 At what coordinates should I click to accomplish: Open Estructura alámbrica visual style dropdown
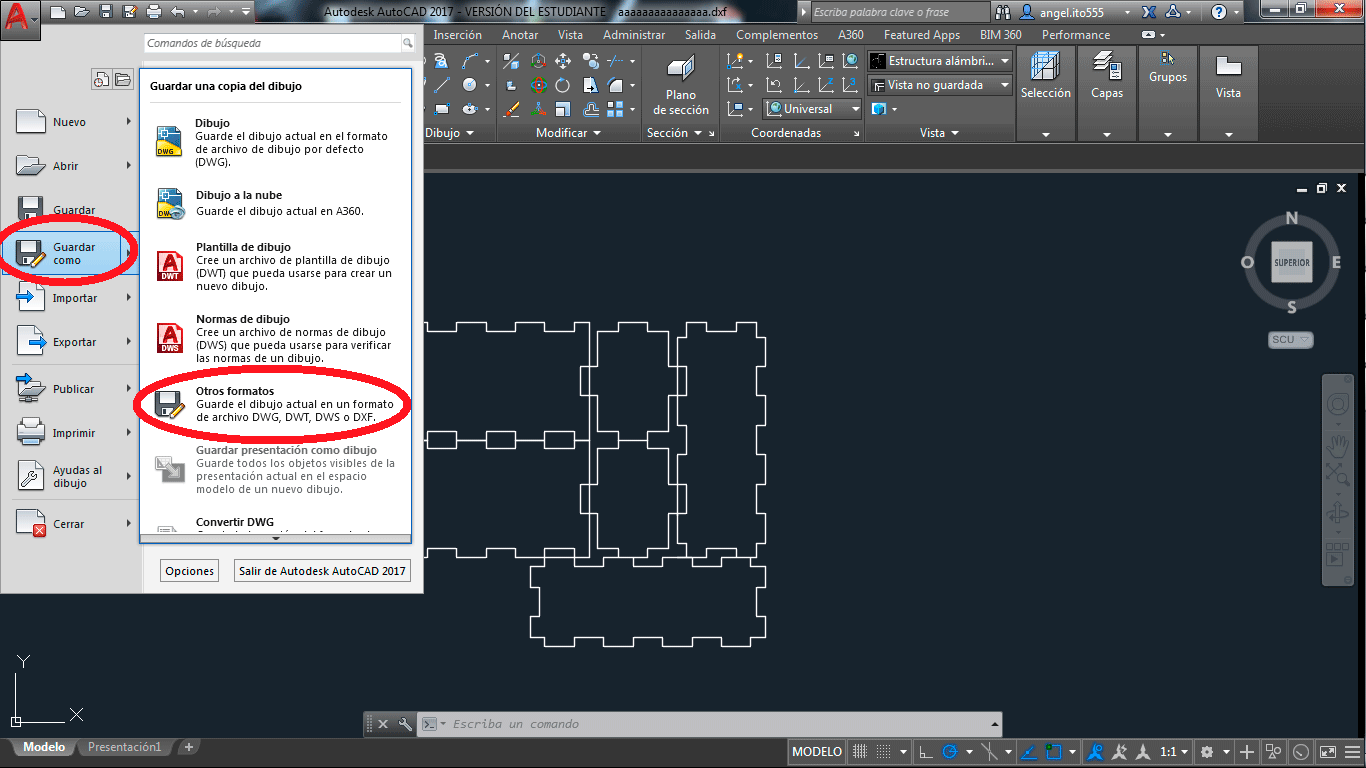click(x=940, y=61)
